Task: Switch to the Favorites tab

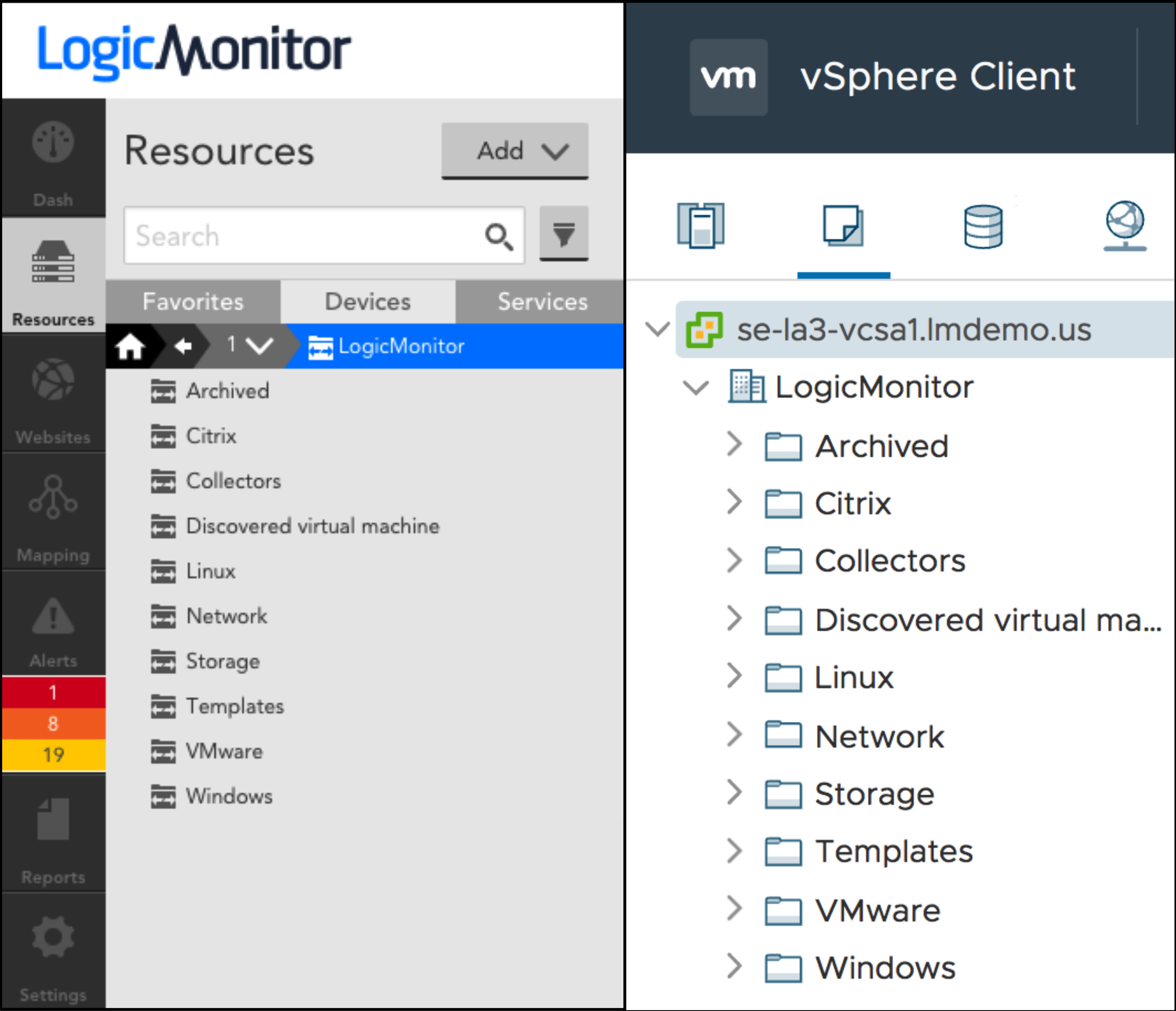Action: click(193, 301)
